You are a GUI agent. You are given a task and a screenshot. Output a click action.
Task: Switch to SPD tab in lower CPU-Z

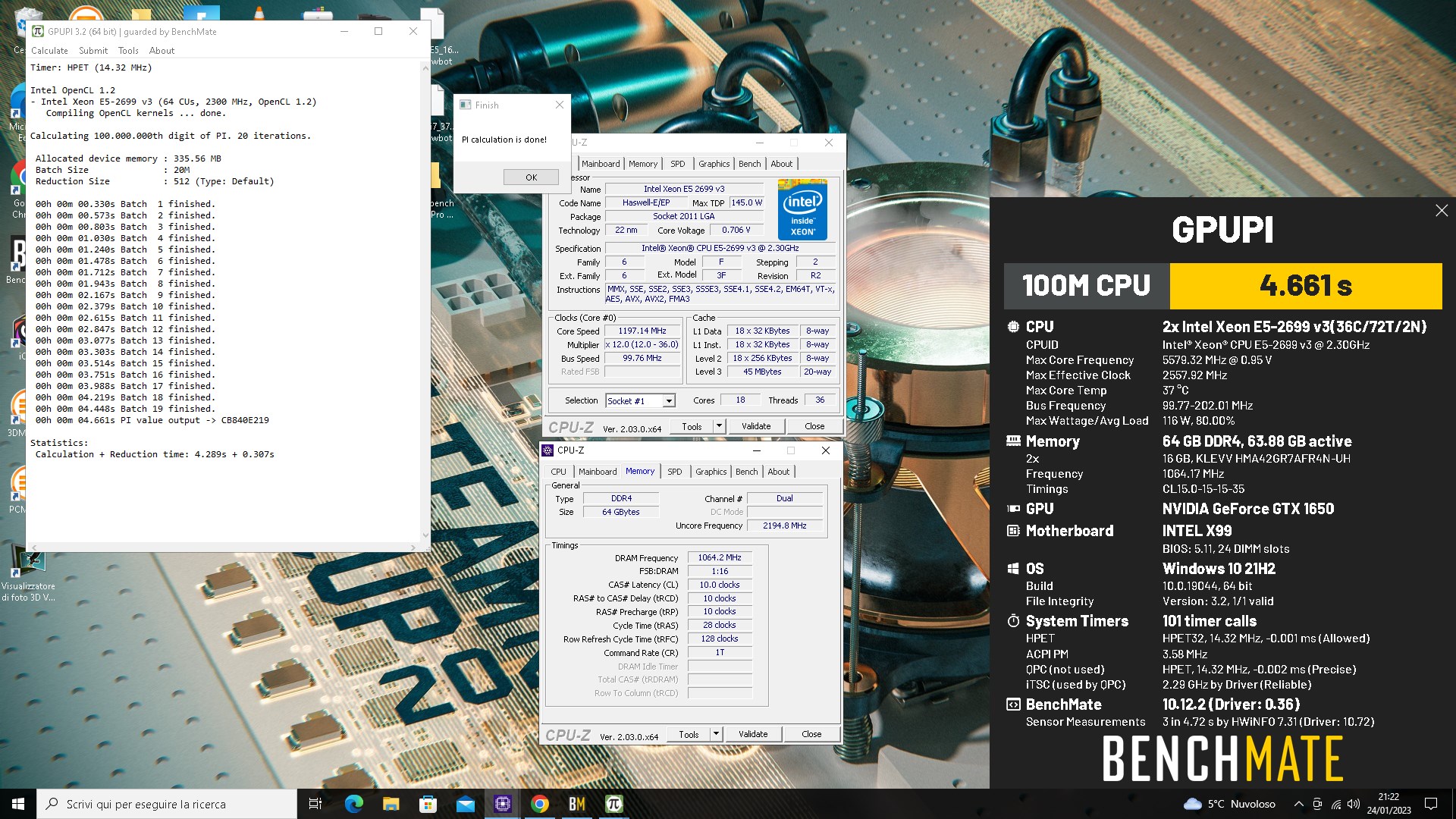pyautogui.click(x=675, y=472)
